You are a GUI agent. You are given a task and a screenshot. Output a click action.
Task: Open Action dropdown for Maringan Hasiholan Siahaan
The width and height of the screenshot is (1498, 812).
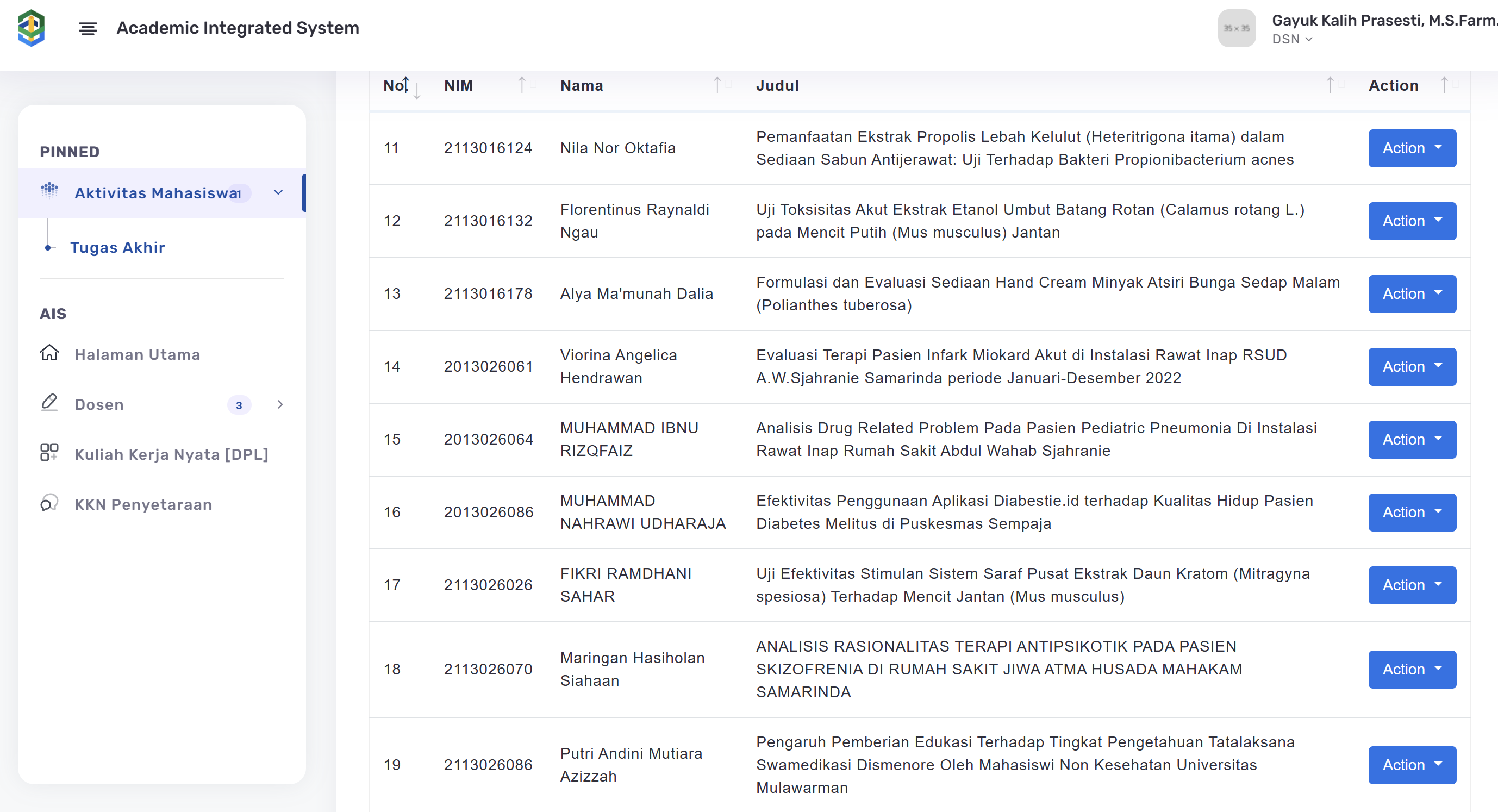click(1412, 670)
